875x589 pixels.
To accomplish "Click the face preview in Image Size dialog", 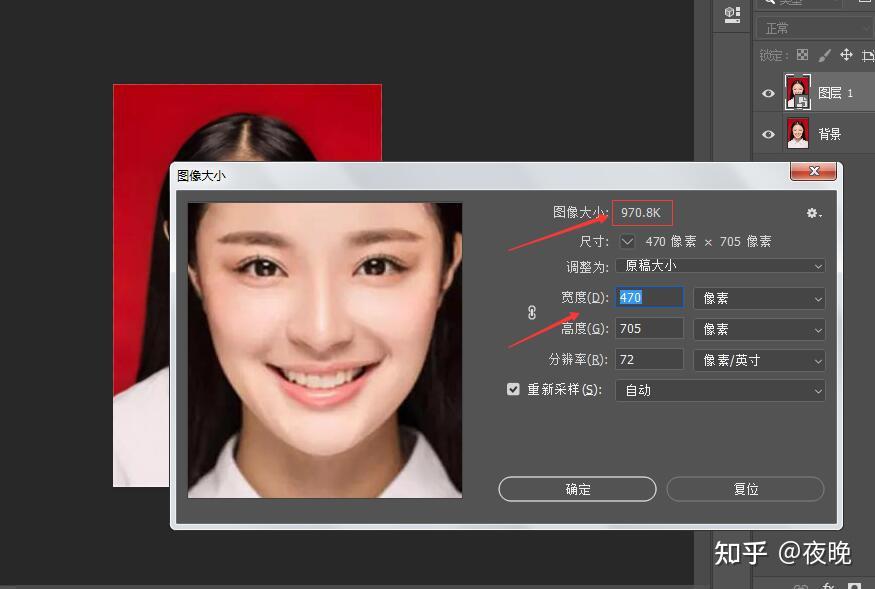I will 325,350.
